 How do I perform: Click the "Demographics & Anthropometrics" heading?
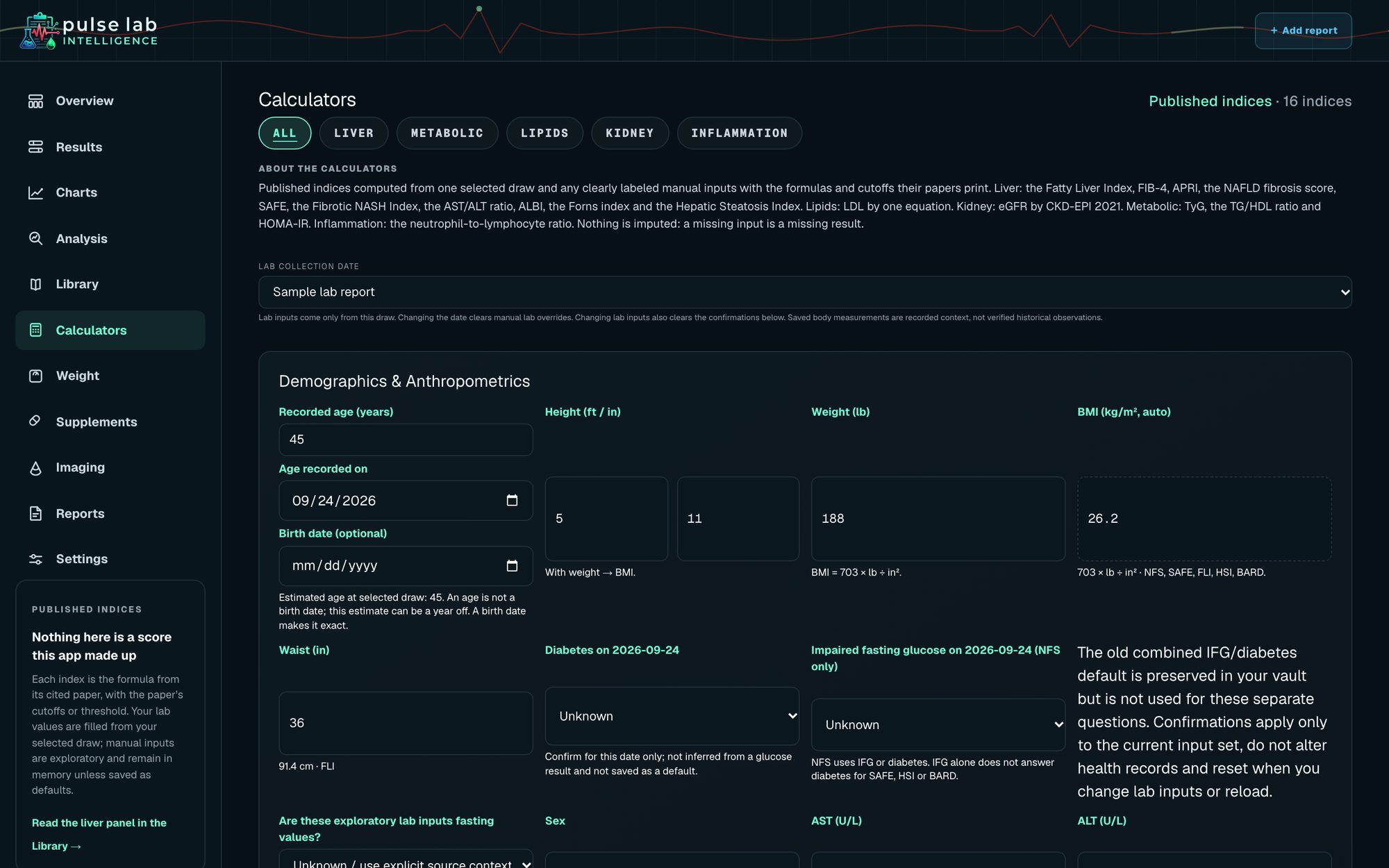point(404,381)
